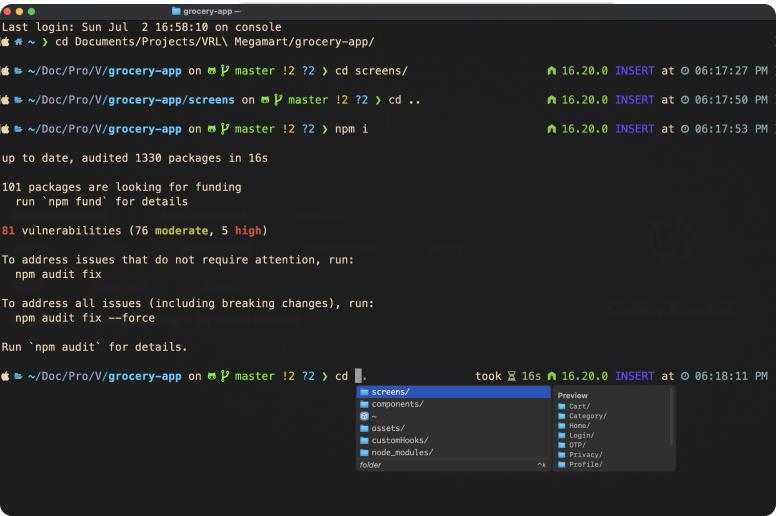This screenshot has height=516, width=776.
Task: Click the 'npm audit fix --force' line
Action: point(85,318)
